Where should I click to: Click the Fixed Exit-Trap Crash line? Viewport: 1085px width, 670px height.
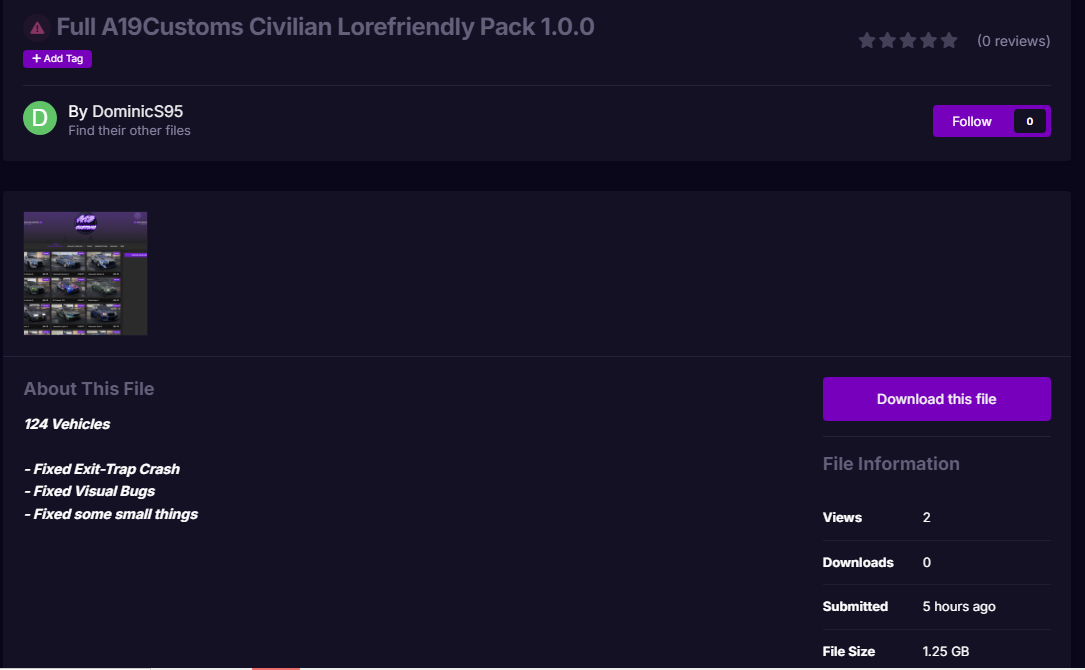102,469
